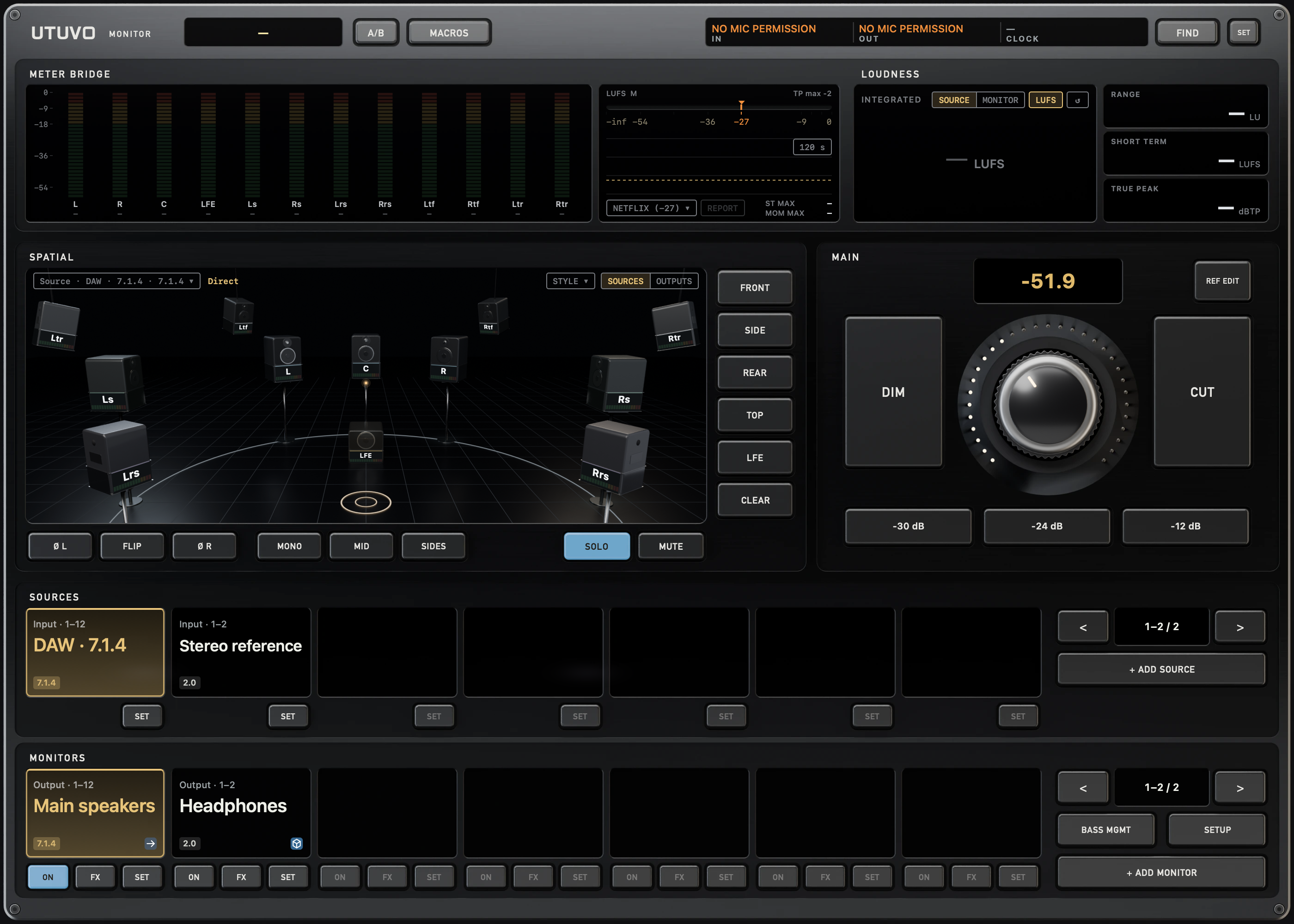Click the Ltf top front speaker
This screenshot has height=924, width=1294.
pos(239,315)
